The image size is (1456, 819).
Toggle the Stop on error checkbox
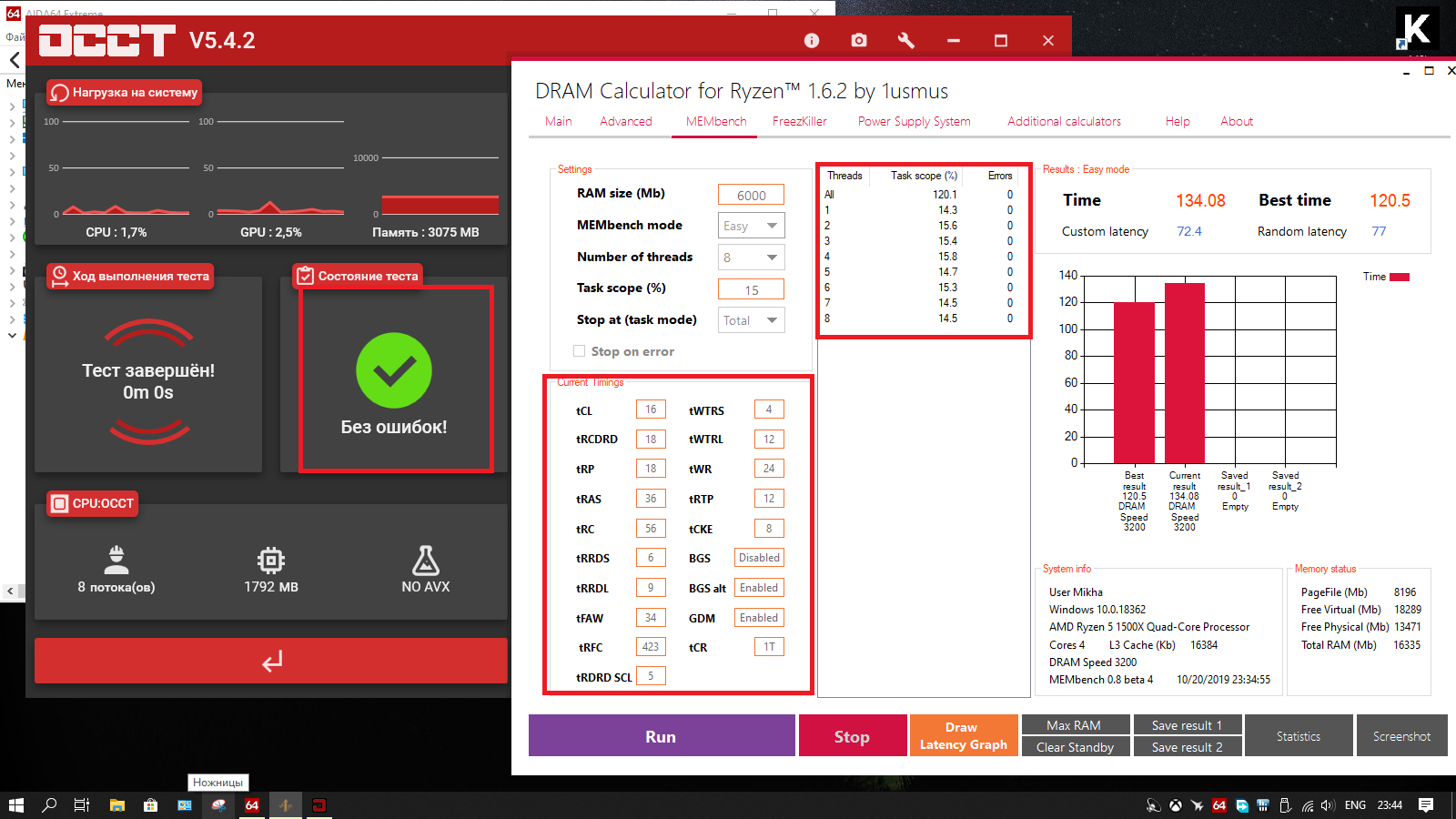(x=579, y=351)
